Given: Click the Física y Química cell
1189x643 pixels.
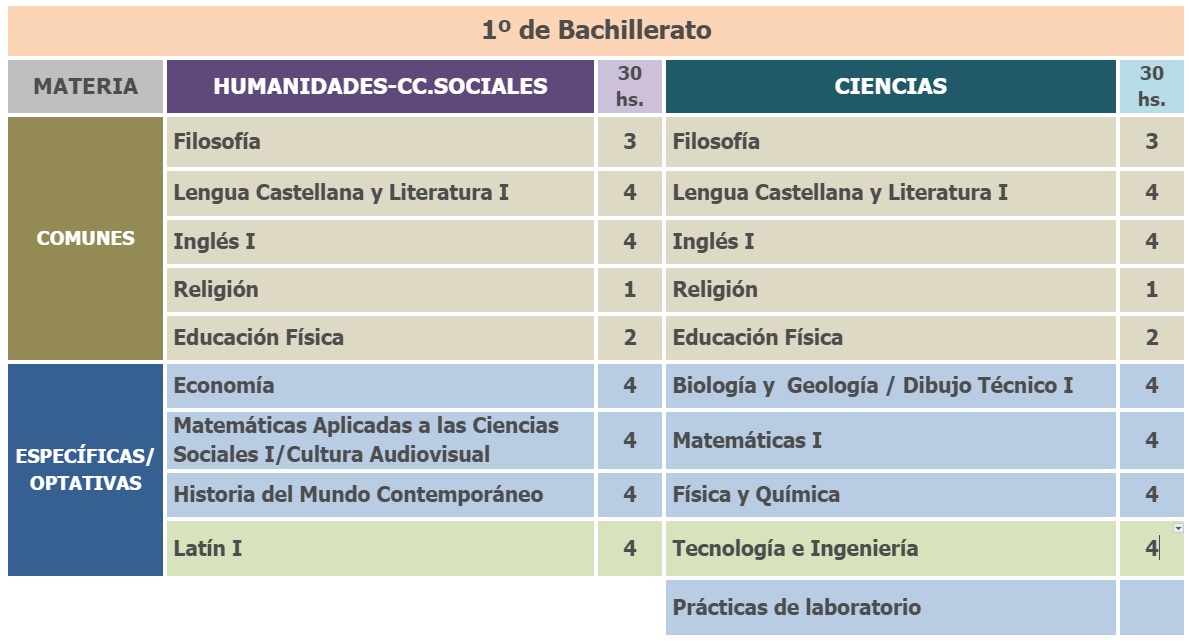Looking at the screenshot, I should click(x=891, y=494).
